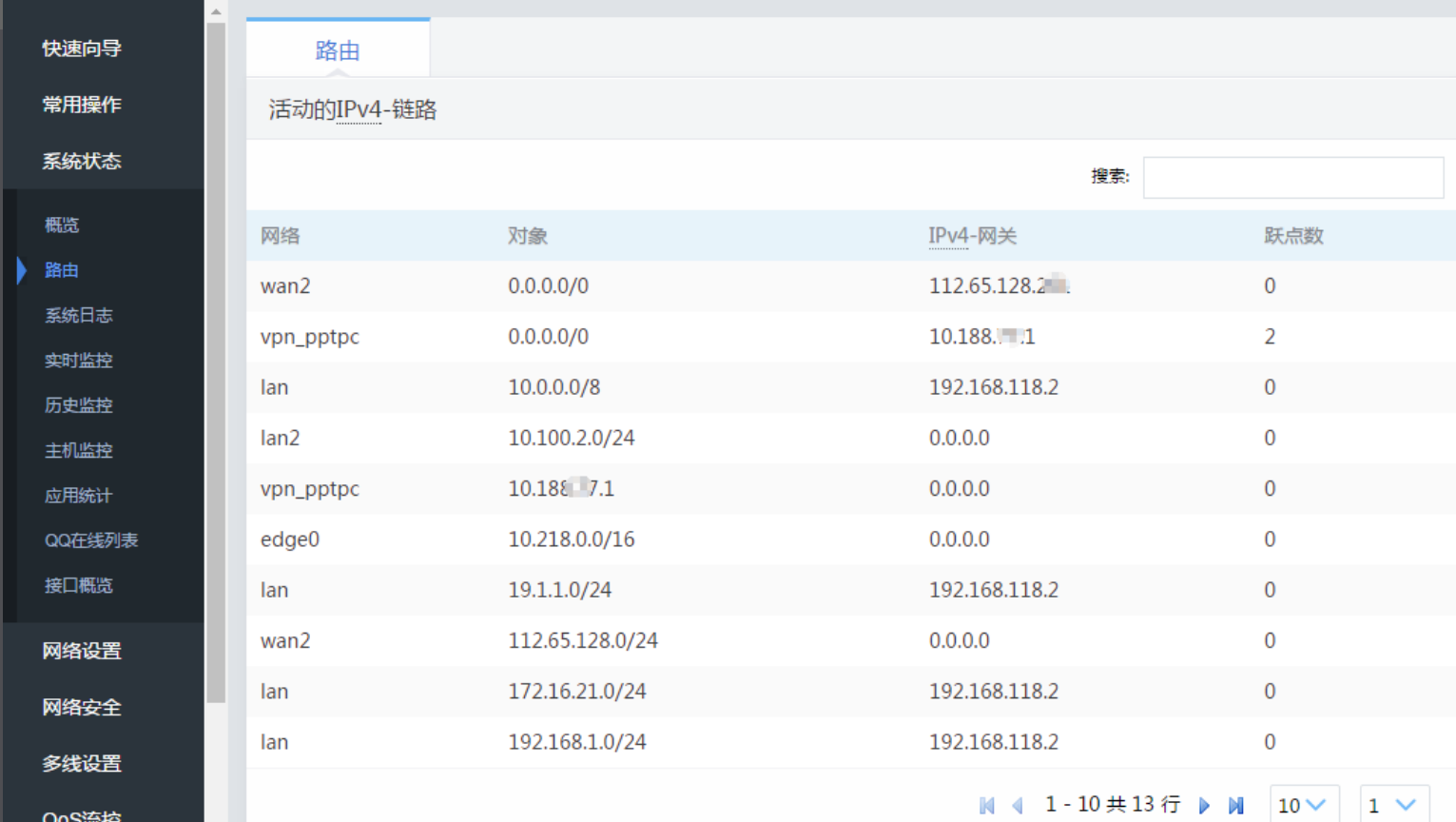Click the sidebar vertical scrollbar

click(x=216, y=362)
